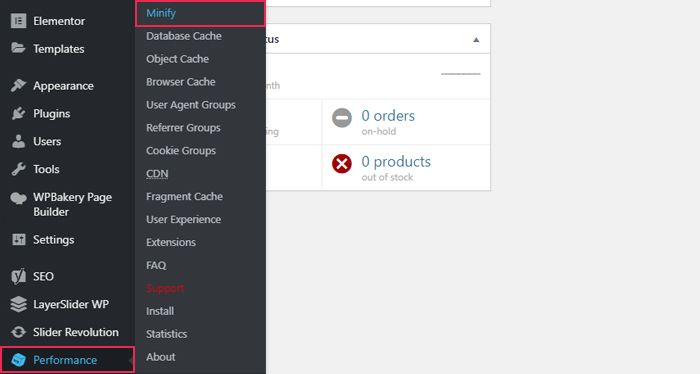
Task: Click the "0 orders" link
Action: 388,116
